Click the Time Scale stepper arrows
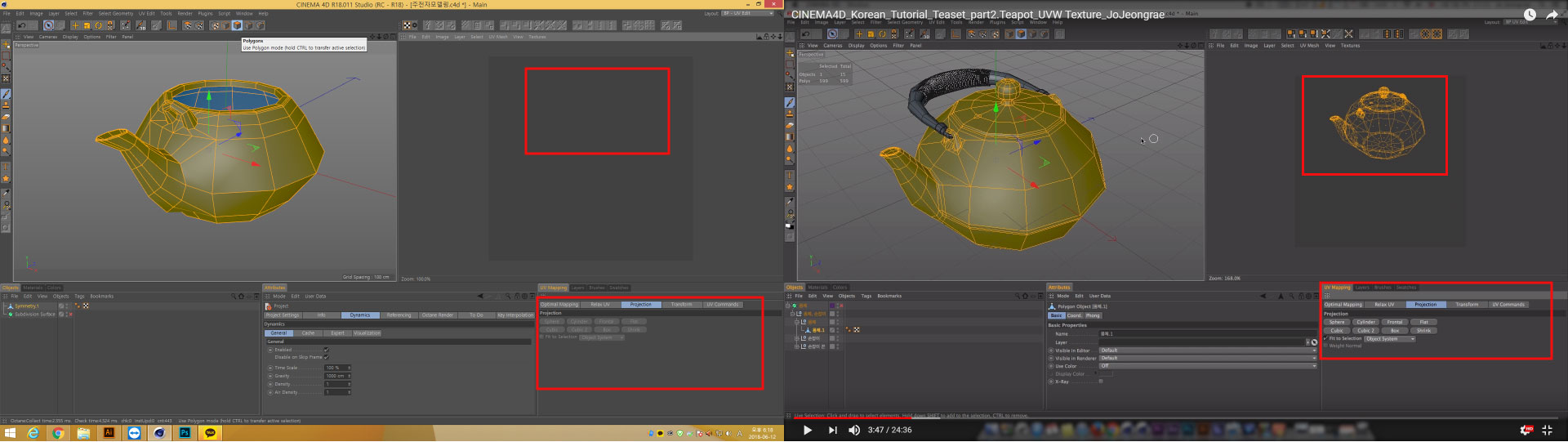 tap(350, 368)
